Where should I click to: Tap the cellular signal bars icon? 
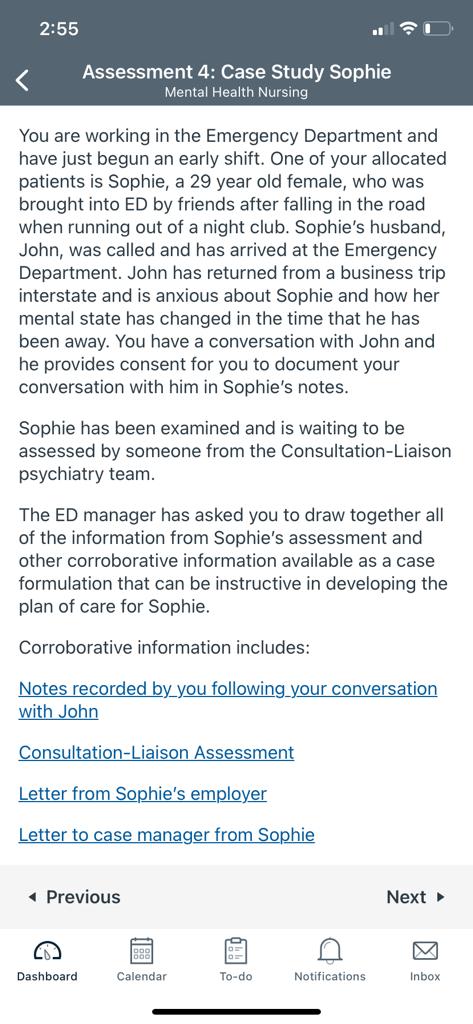coord(382,29)
